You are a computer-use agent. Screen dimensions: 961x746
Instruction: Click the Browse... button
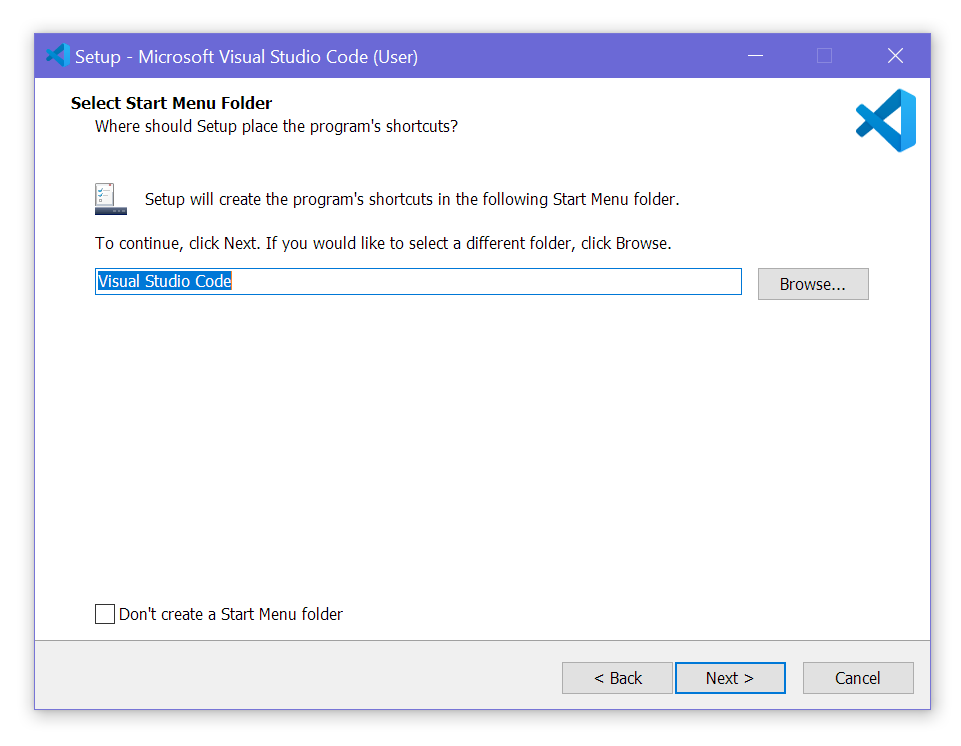tap(813, 284)
